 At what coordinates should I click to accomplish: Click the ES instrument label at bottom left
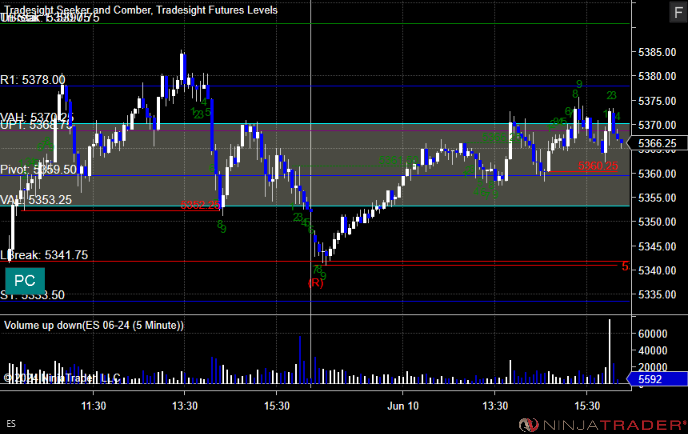point(11,424)
